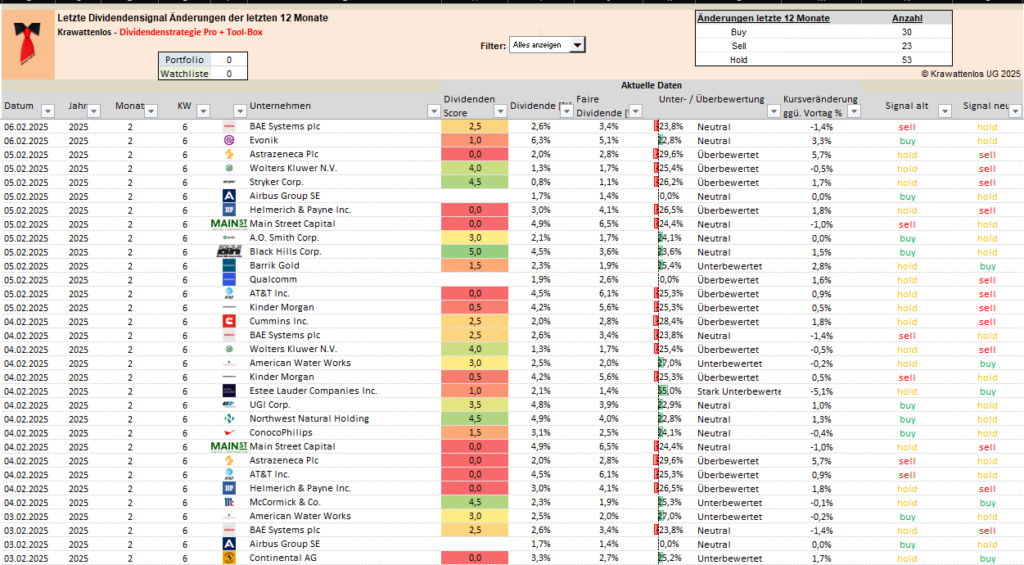Viewport: 1024px width, 565px height.
Task: Click the 'Anzahl' column heading
Action: click(x=907, y=18)
